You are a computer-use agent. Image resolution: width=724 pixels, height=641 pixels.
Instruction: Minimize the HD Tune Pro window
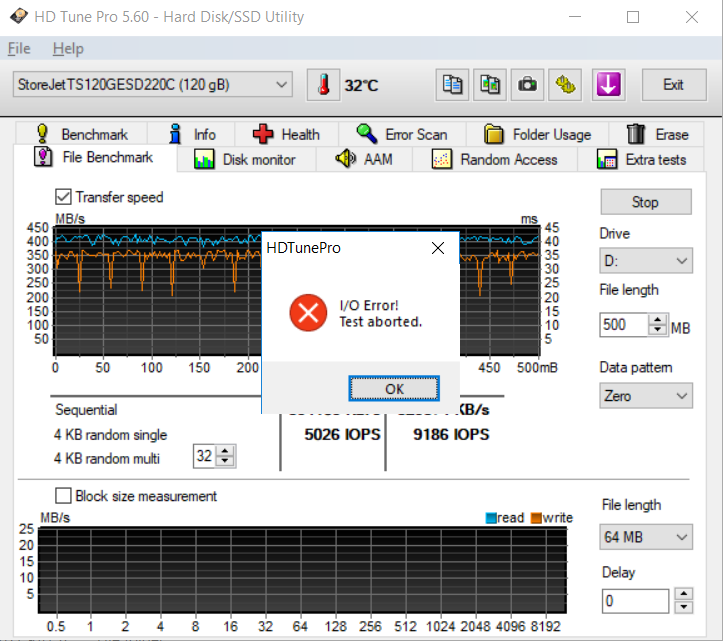click(x=575, y=17)
